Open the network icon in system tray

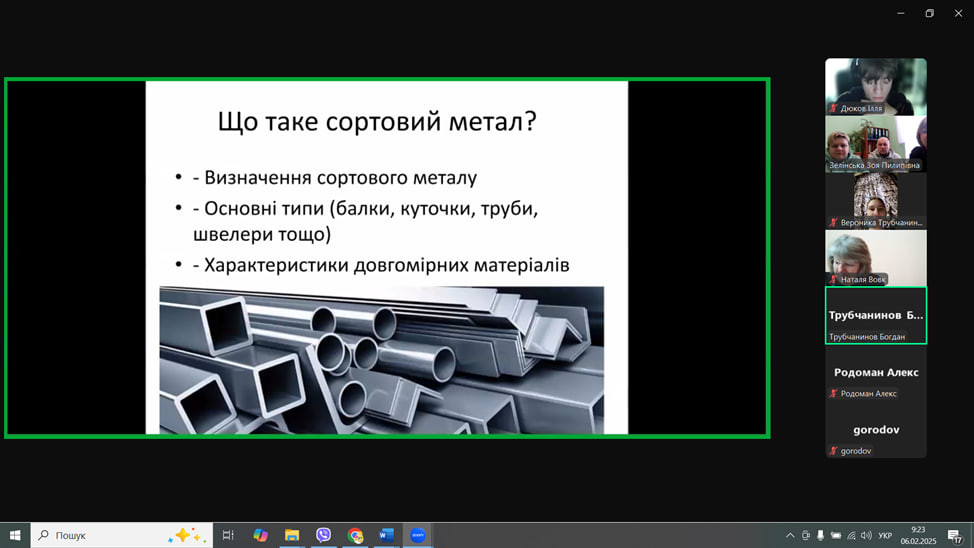tap(851, 535)
